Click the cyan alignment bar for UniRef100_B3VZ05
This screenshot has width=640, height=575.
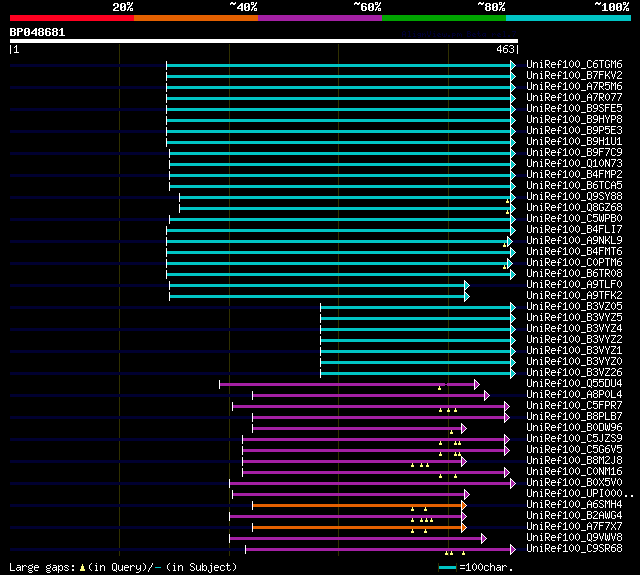tap(416, 307)
